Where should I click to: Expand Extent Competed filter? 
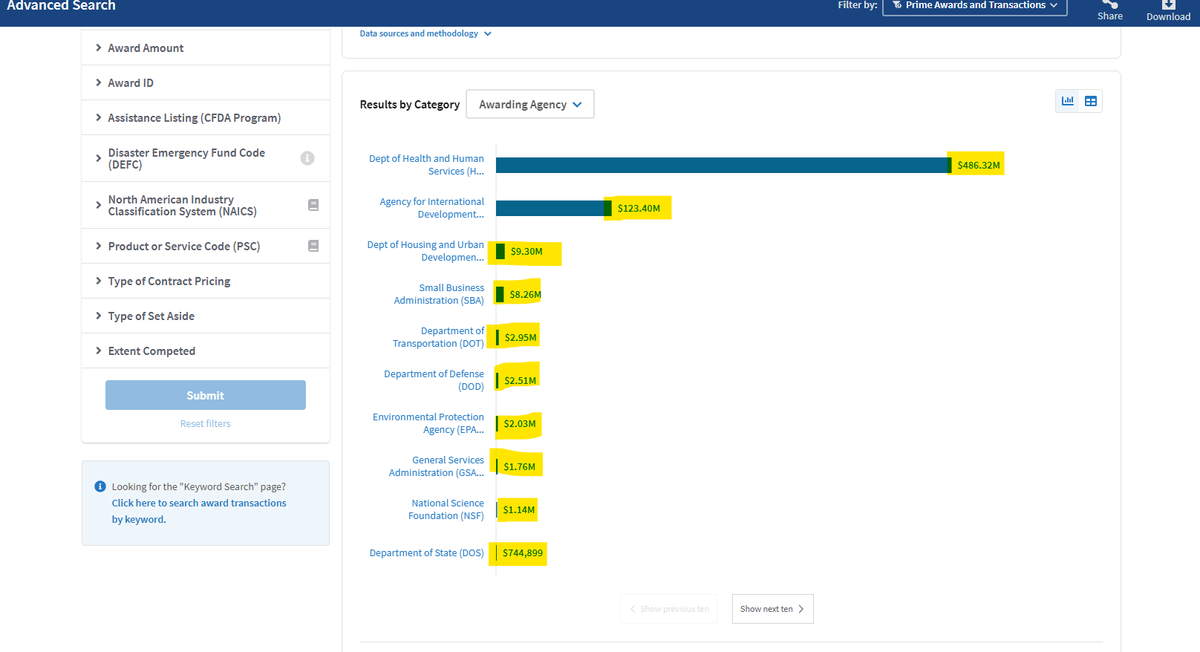(206, 351)
